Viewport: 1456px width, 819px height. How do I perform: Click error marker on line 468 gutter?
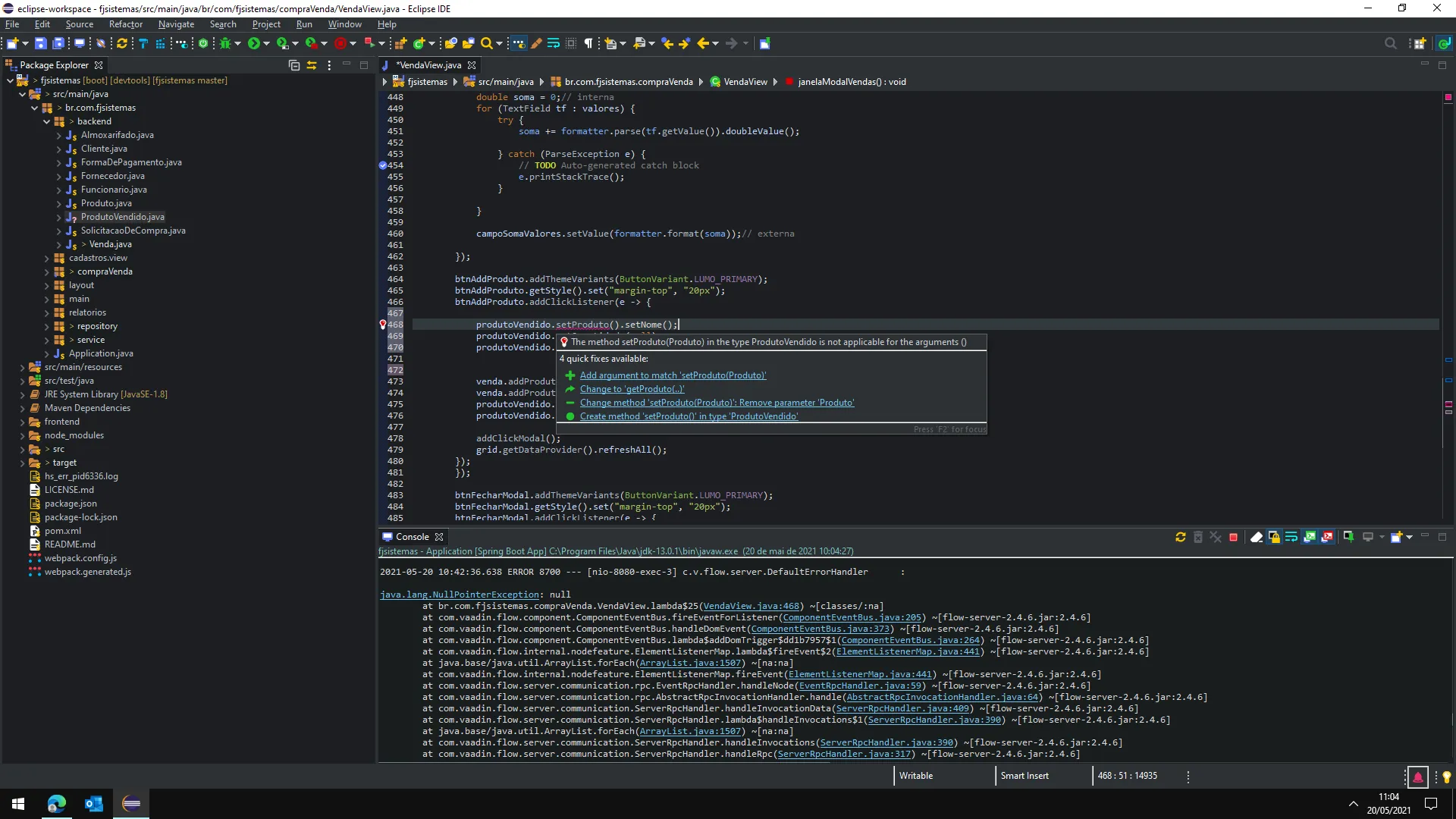click(x=383, y=325)
